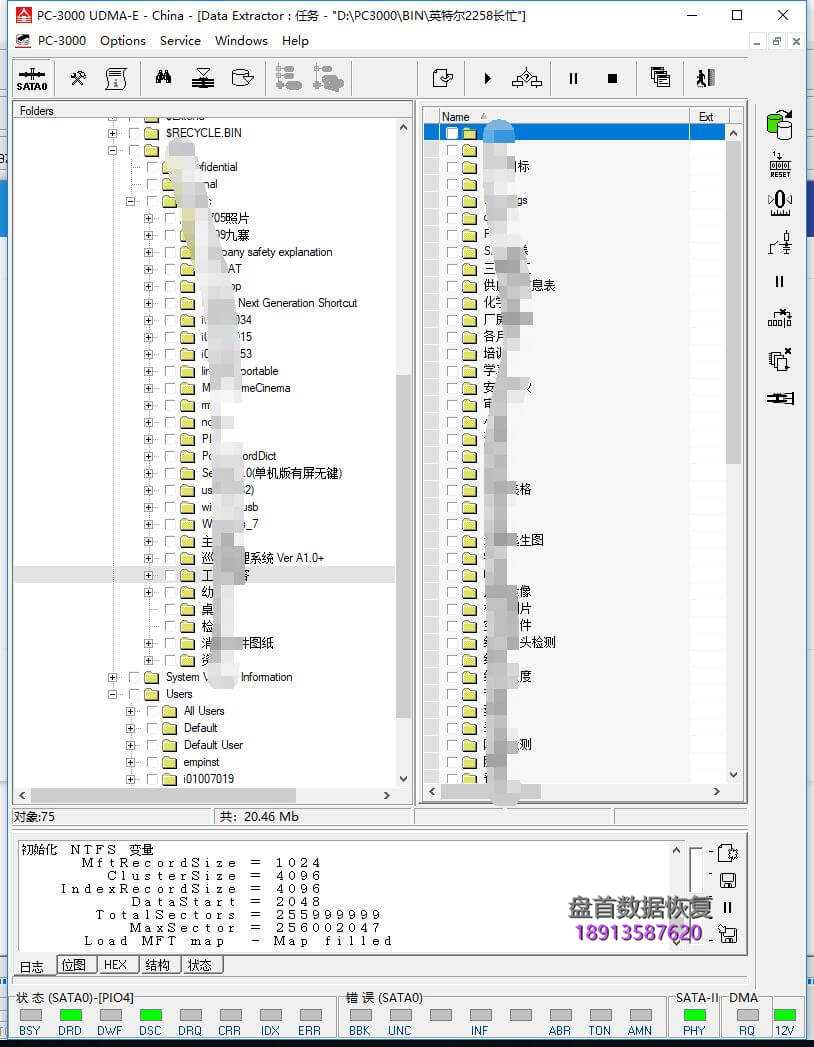Click the stop icon on the toolbar
The height and width of the screenshot is (1047, 814).
614,78
